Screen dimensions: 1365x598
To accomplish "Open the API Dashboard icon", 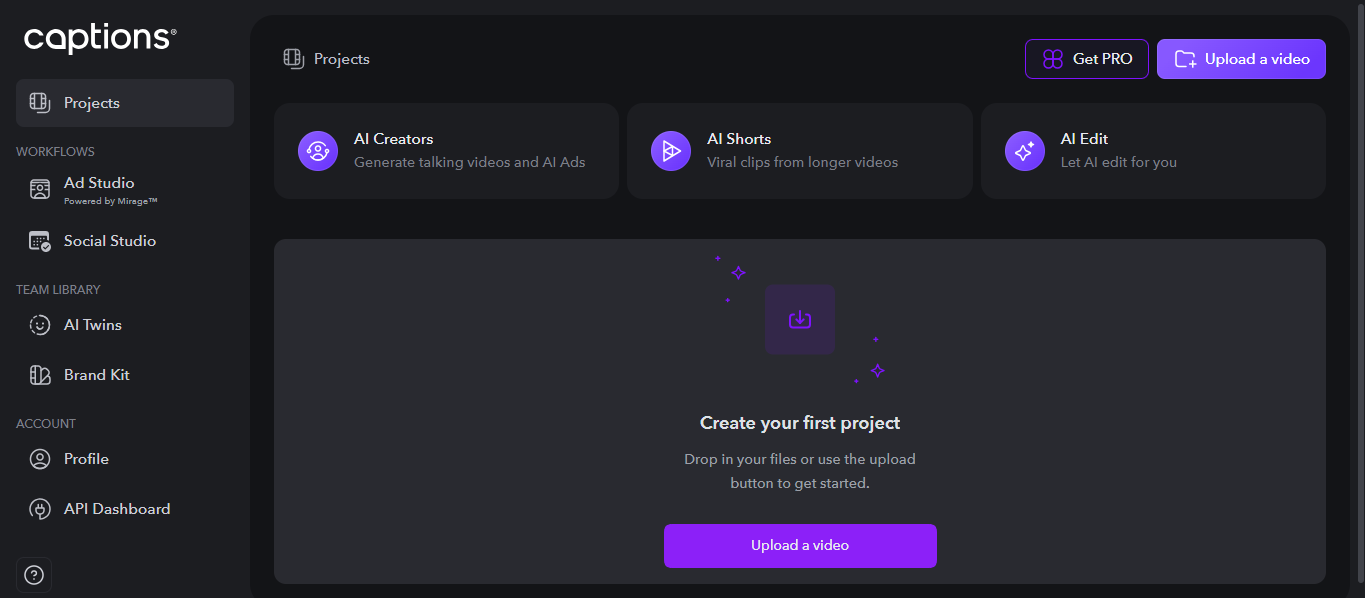I will (38, 508).
